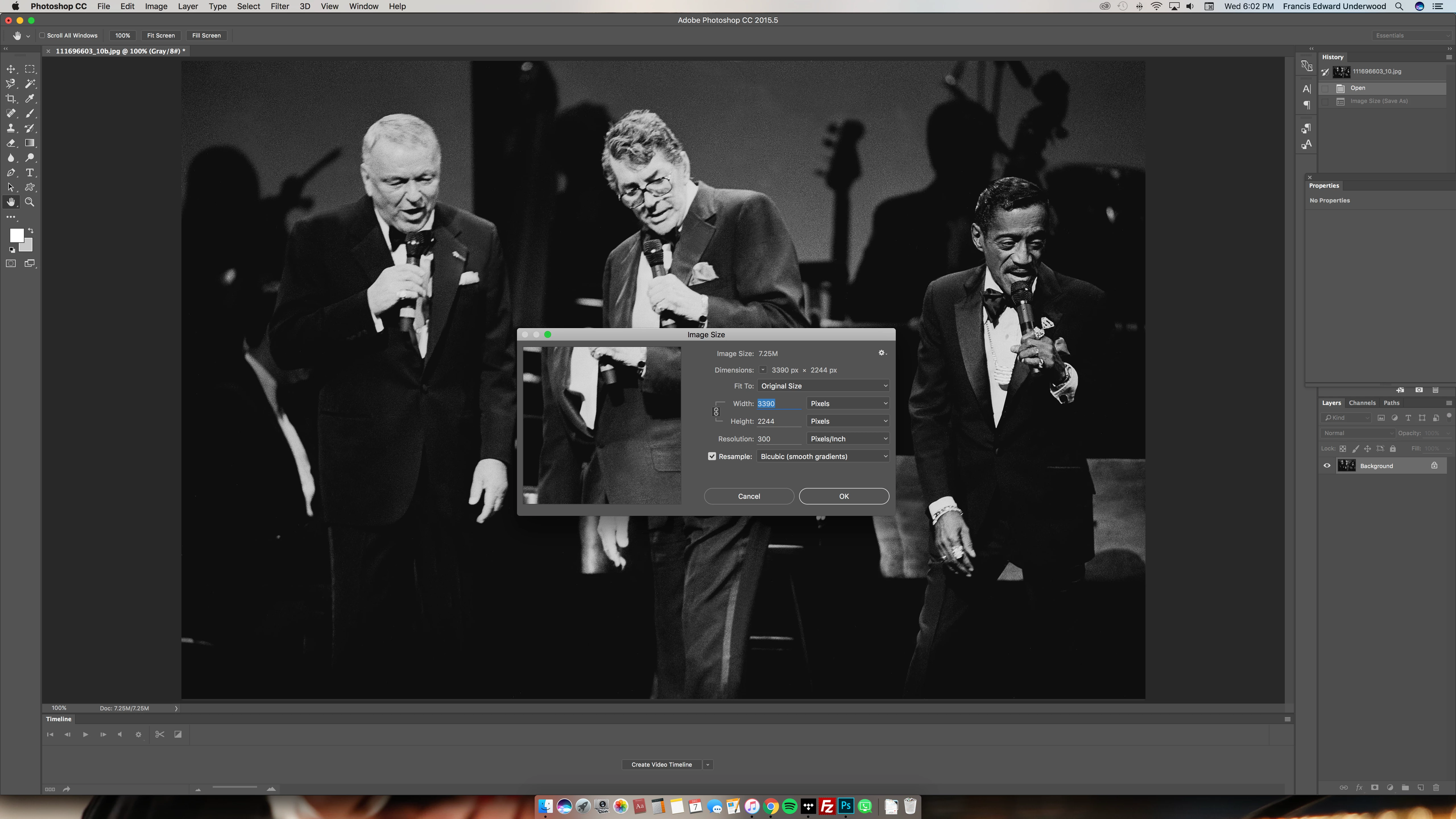Image resolution: width=1456 pixels, height=819 pixels.
Task: Switch to the Channels tab
Action: (x=1362, y=403)
